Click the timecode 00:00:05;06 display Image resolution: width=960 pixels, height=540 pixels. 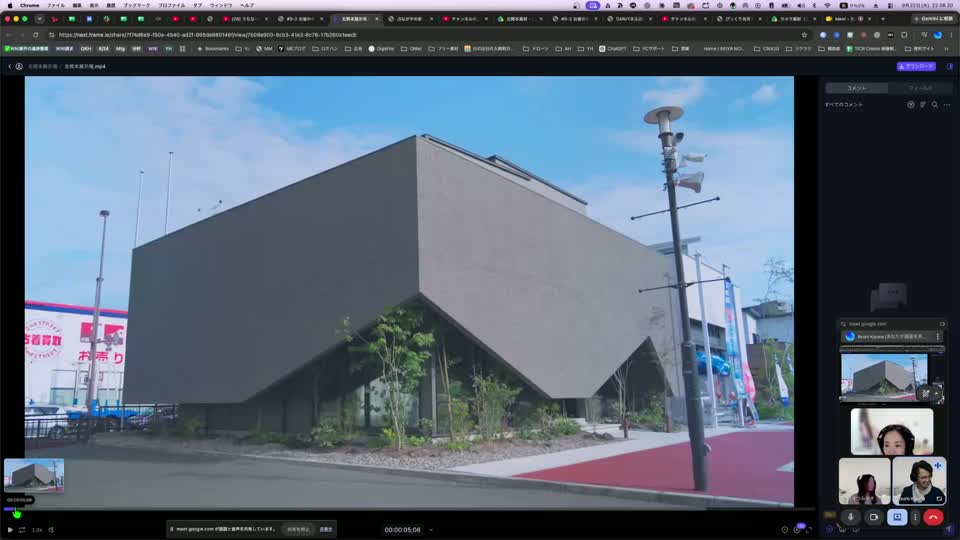tap(402, 530)
